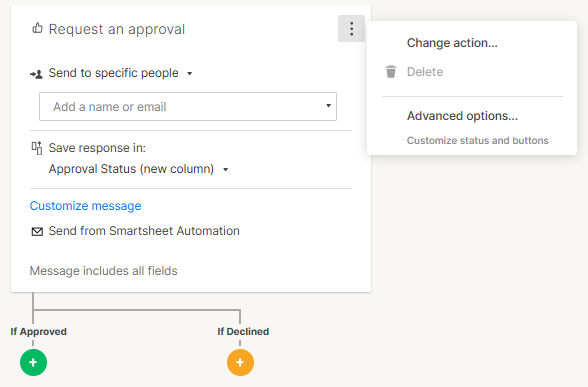Open the three-dot action menu
588x387 pixels.
click(351, 28)
